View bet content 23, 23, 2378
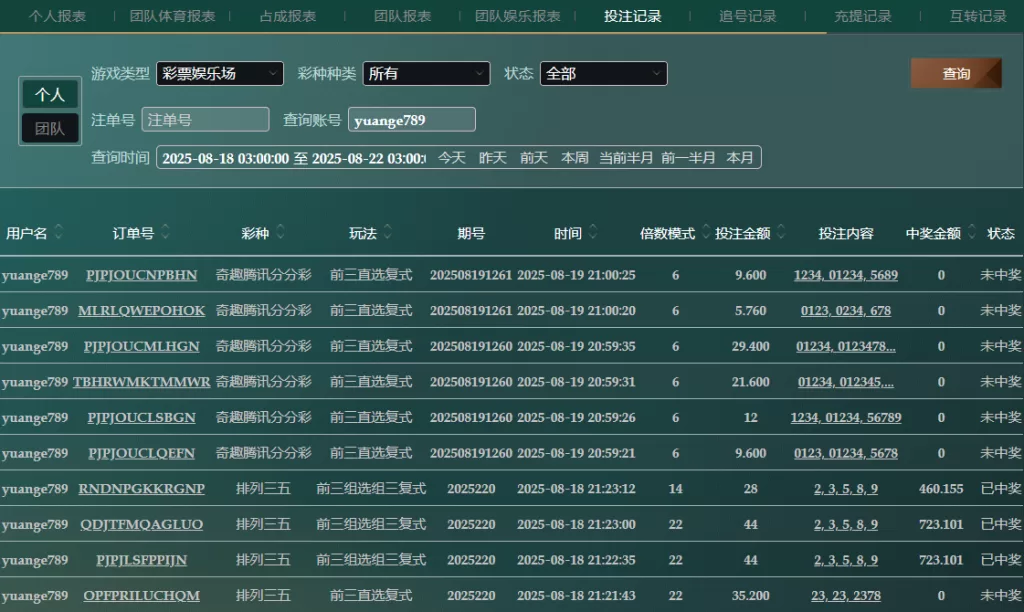Screen dimensions: 1024x612 [x=846, y=596]
